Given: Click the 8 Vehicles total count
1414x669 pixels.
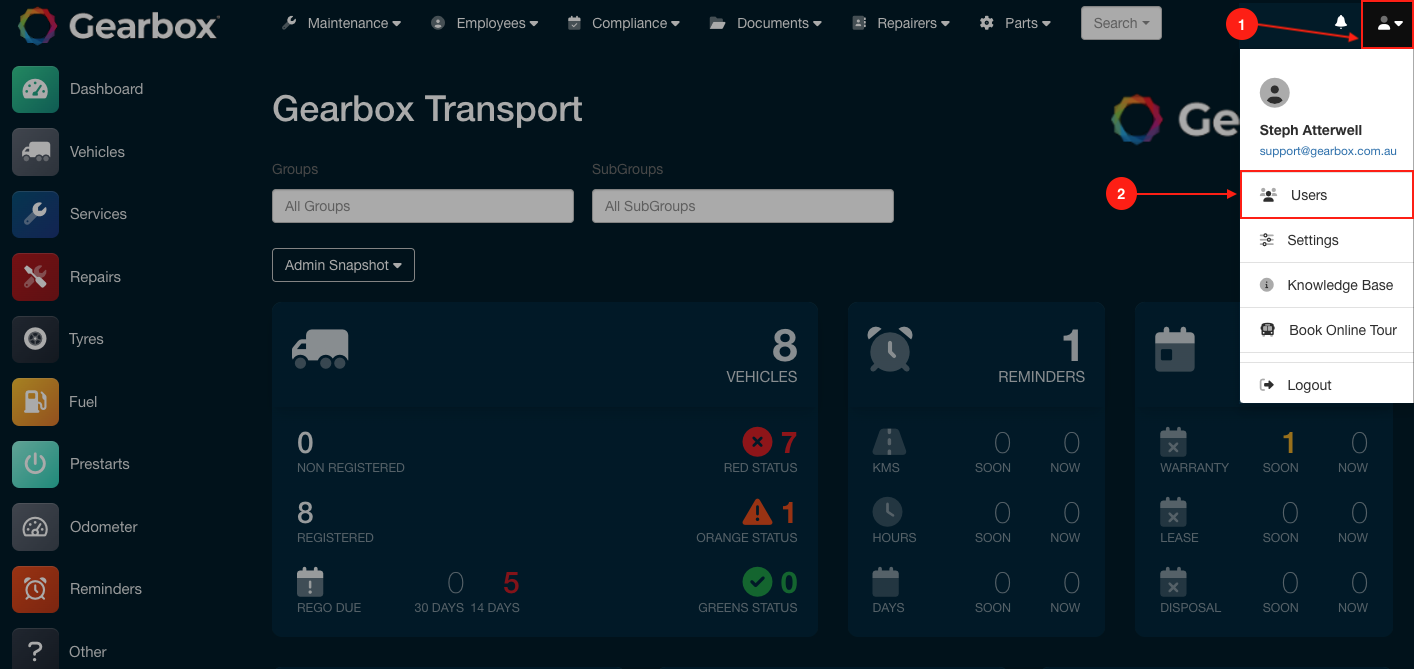Looking at the screenshot, I should pos(785,347).
